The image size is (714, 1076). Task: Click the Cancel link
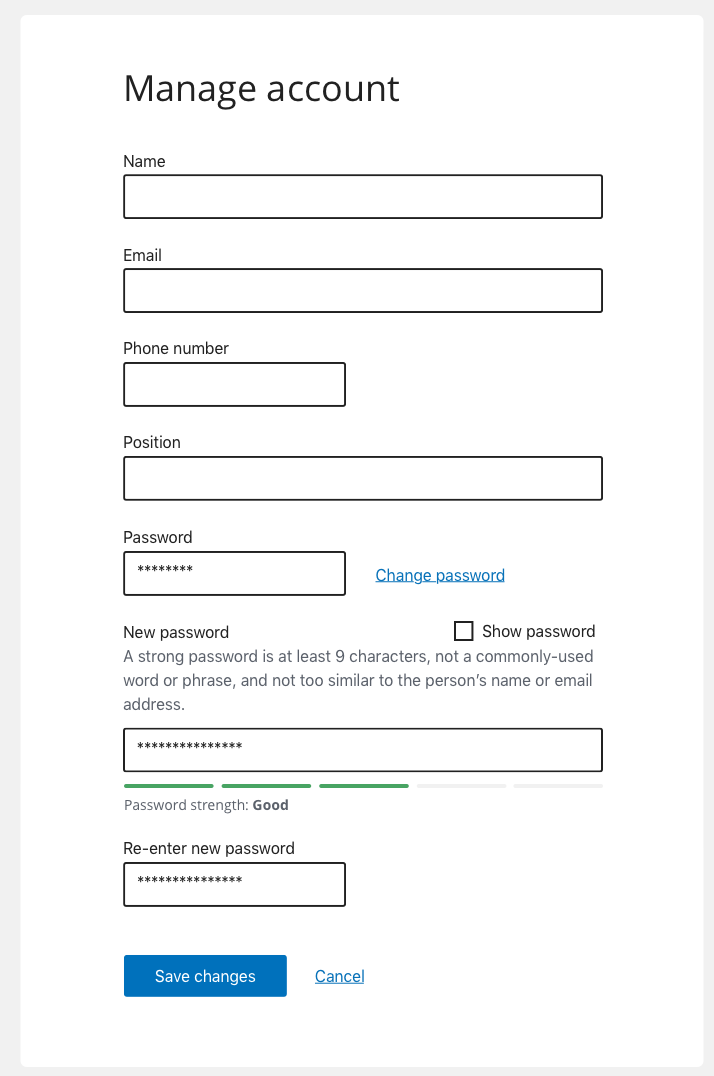click(339, 976)
